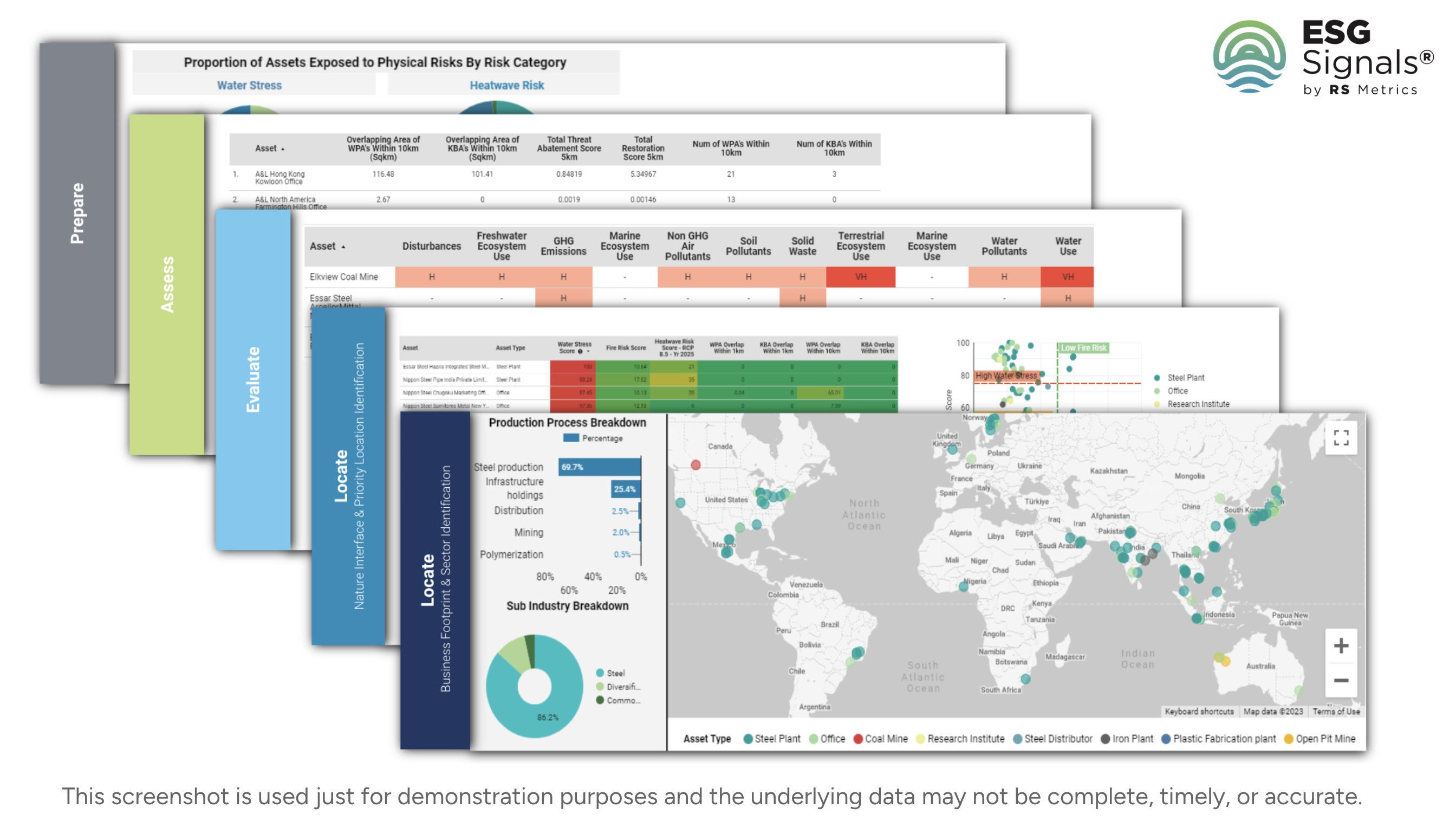Select the Water Stress tab
The image size is (1456, 827).
click(249, 85)
